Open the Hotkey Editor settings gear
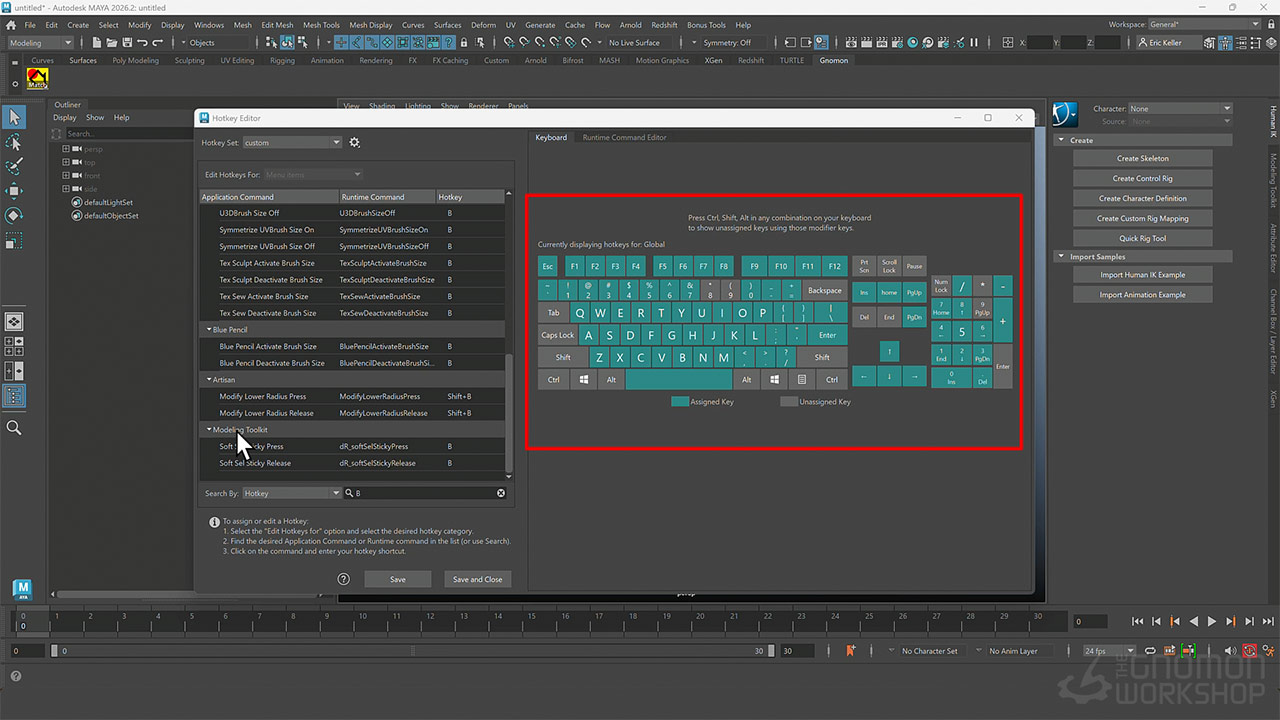Image resolution: width=1280 pixels, height=720 pixels. coord(354,143)
